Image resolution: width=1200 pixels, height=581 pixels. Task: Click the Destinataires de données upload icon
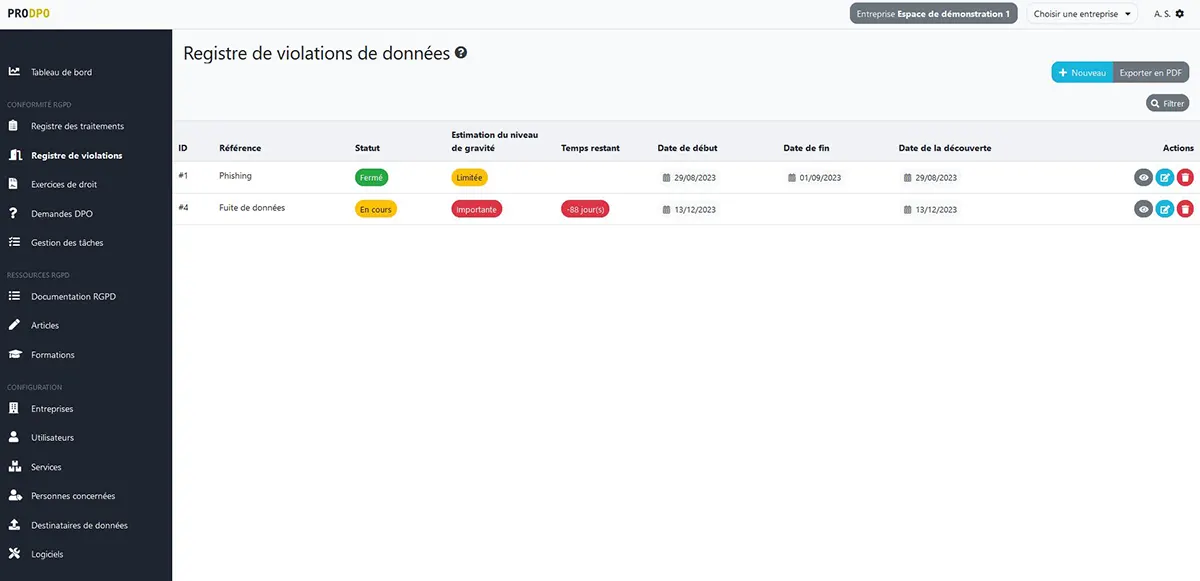click(14, 524)
